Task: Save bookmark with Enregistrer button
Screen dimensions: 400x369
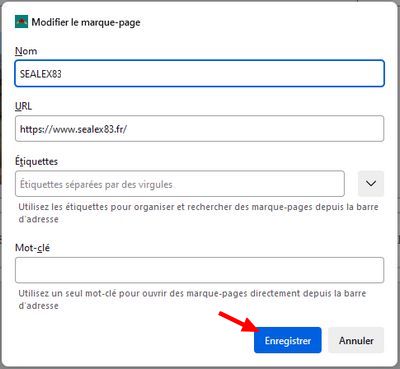Action: click(288, 340)
